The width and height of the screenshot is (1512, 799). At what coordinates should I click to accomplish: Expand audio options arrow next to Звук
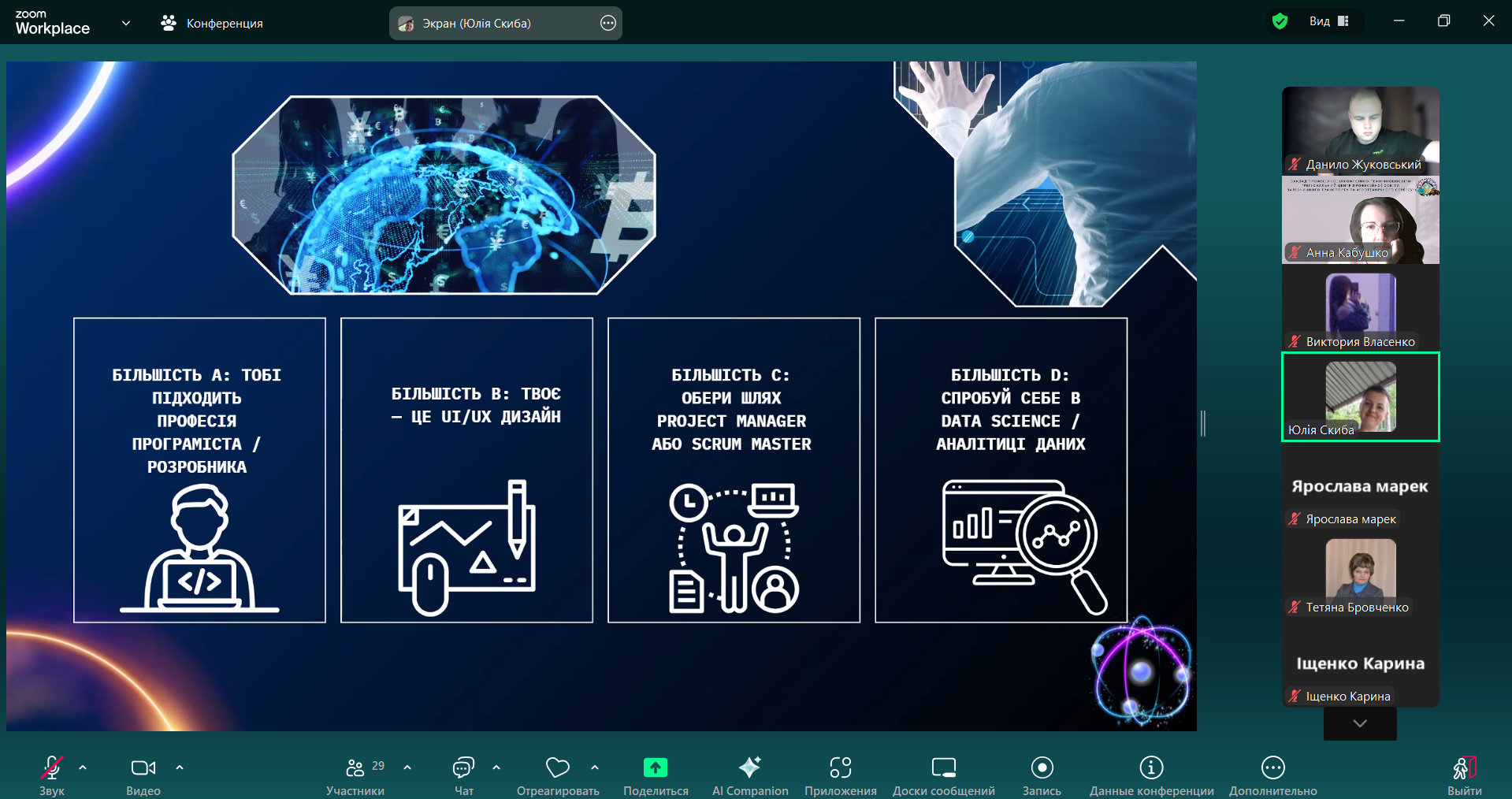click(83, 767)
